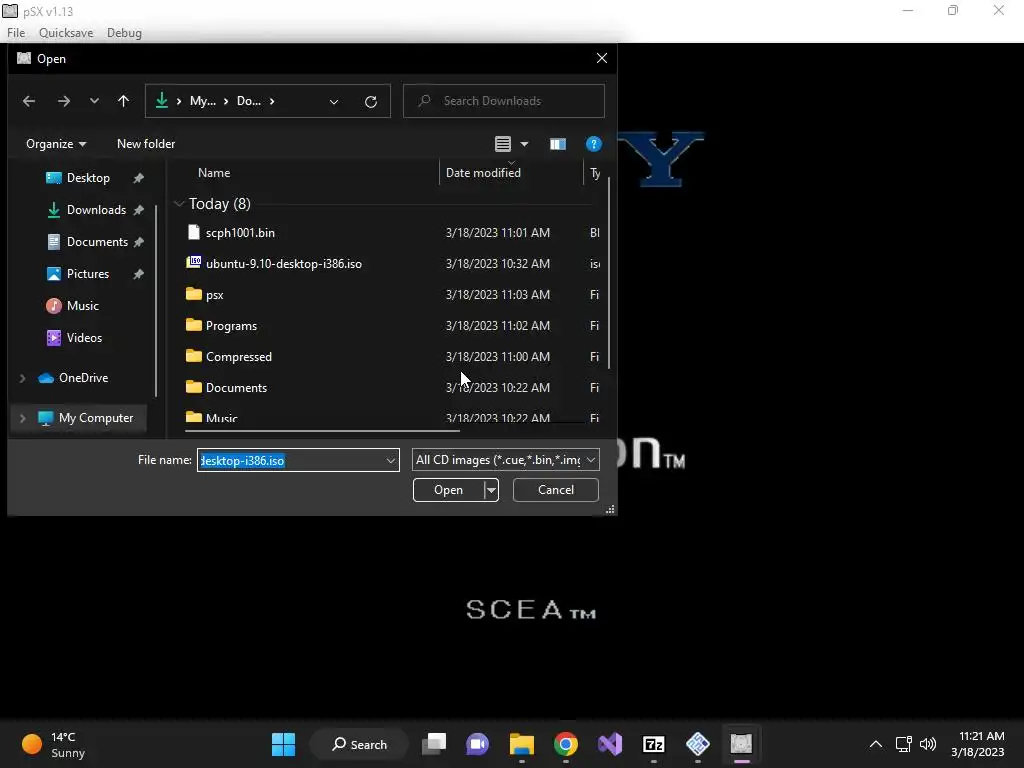
Task: Open the weather widget showing 14°C
Action: (54, 744)
